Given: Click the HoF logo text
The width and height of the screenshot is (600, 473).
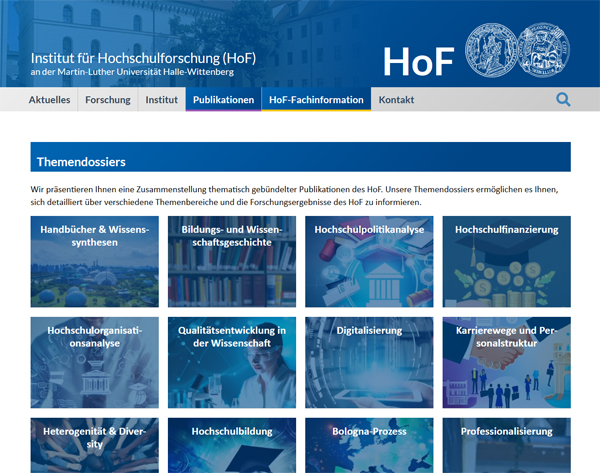Looking at the screenshot, I should click(x=418, y=62).
